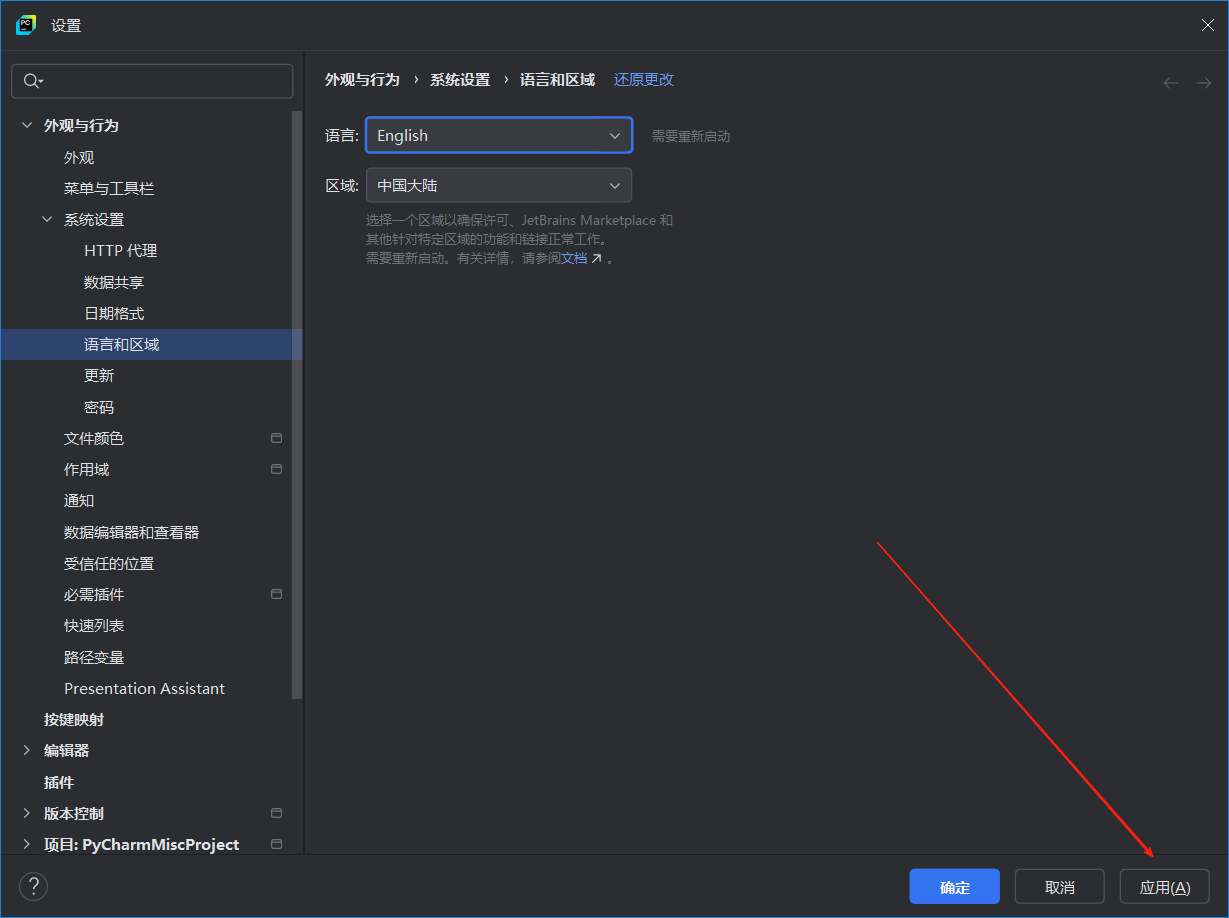Select 外观 in the settings tree
The image size is (1229, 918).
79,157
